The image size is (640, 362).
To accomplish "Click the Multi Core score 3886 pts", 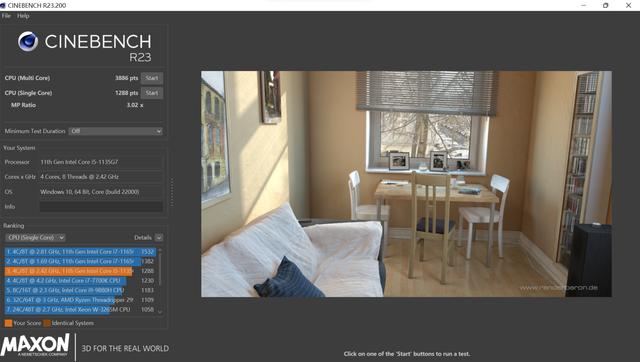I will (127, 78).
